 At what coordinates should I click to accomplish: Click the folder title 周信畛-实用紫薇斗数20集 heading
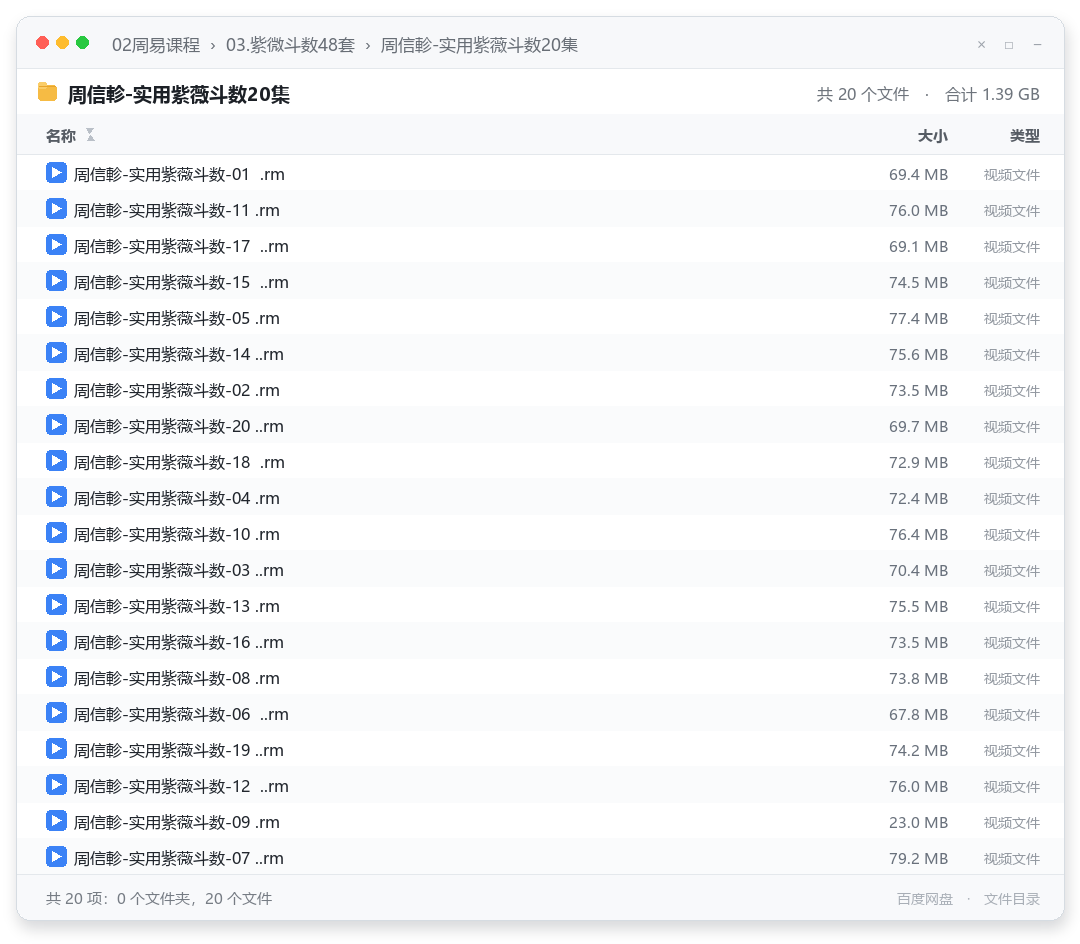point(178,94)
